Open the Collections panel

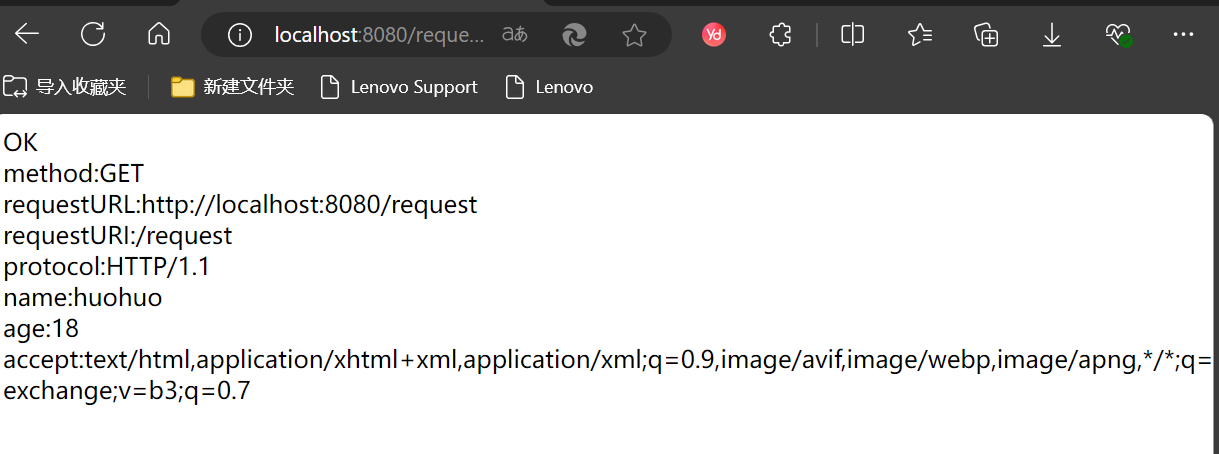coord(986,35)
